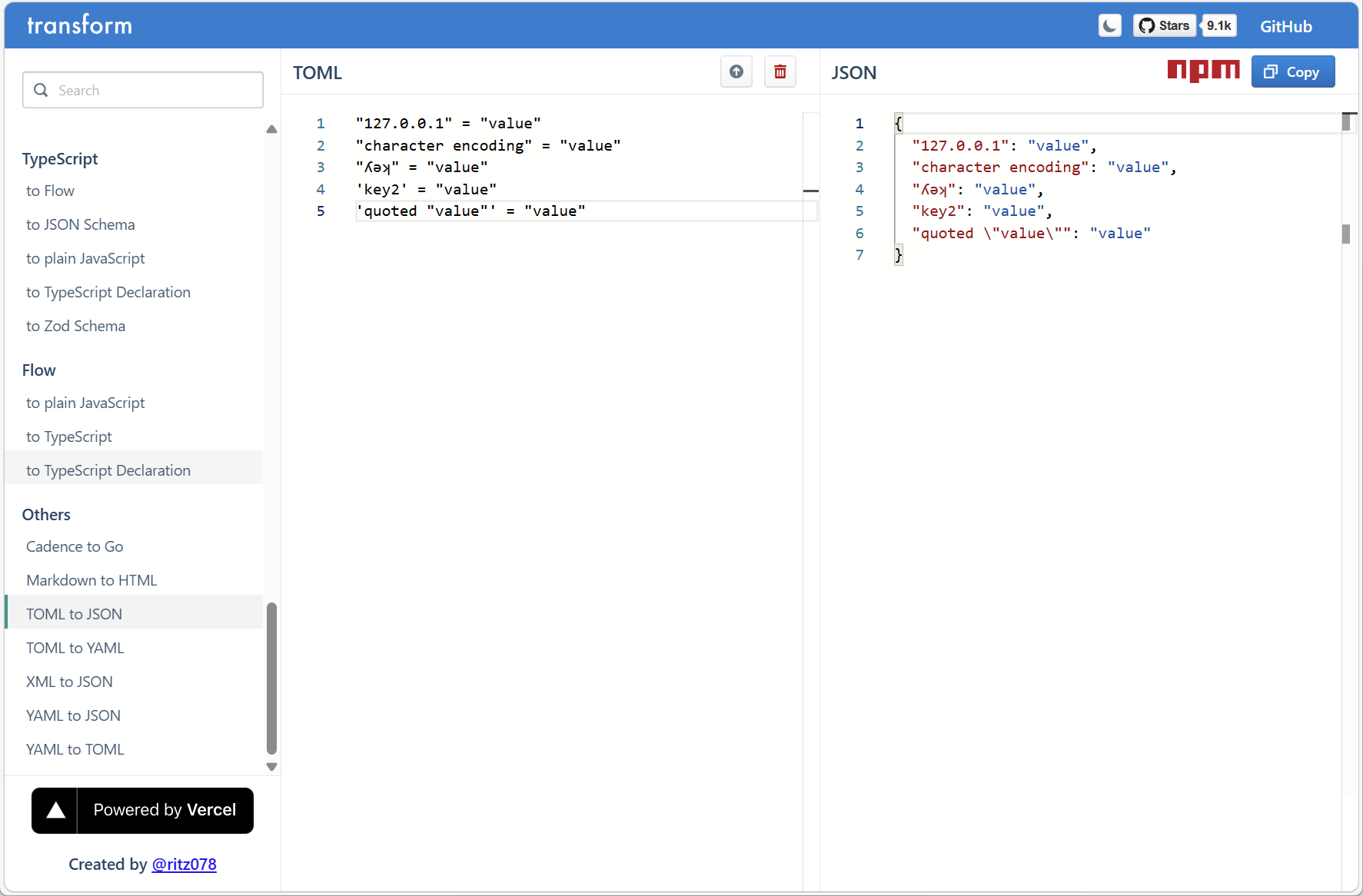
Task: Open Markdown to HTML converter
Action: pyautogui.click(x=91, y=580)
